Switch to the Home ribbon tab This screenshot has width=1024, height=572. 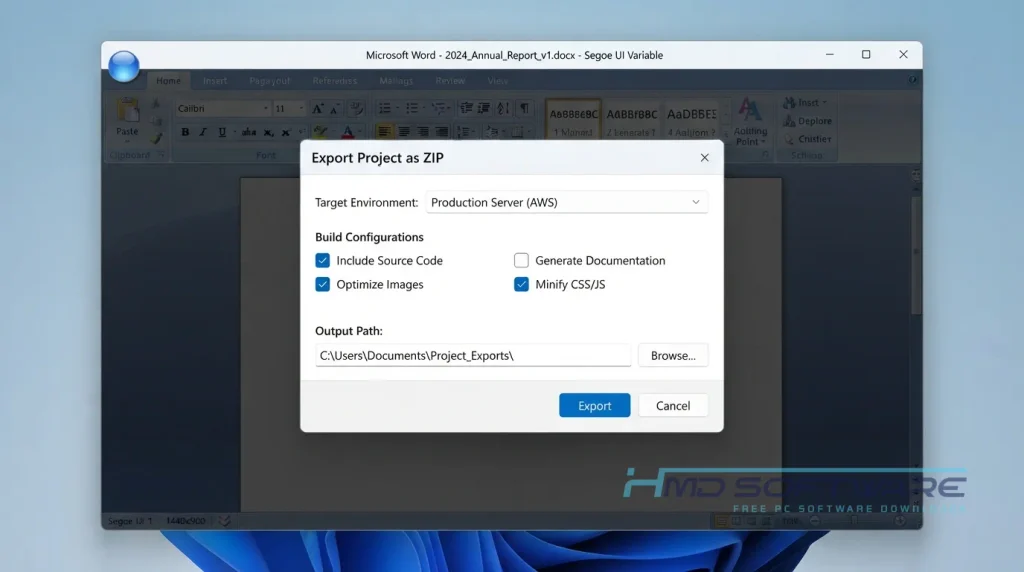coord(168,80)
